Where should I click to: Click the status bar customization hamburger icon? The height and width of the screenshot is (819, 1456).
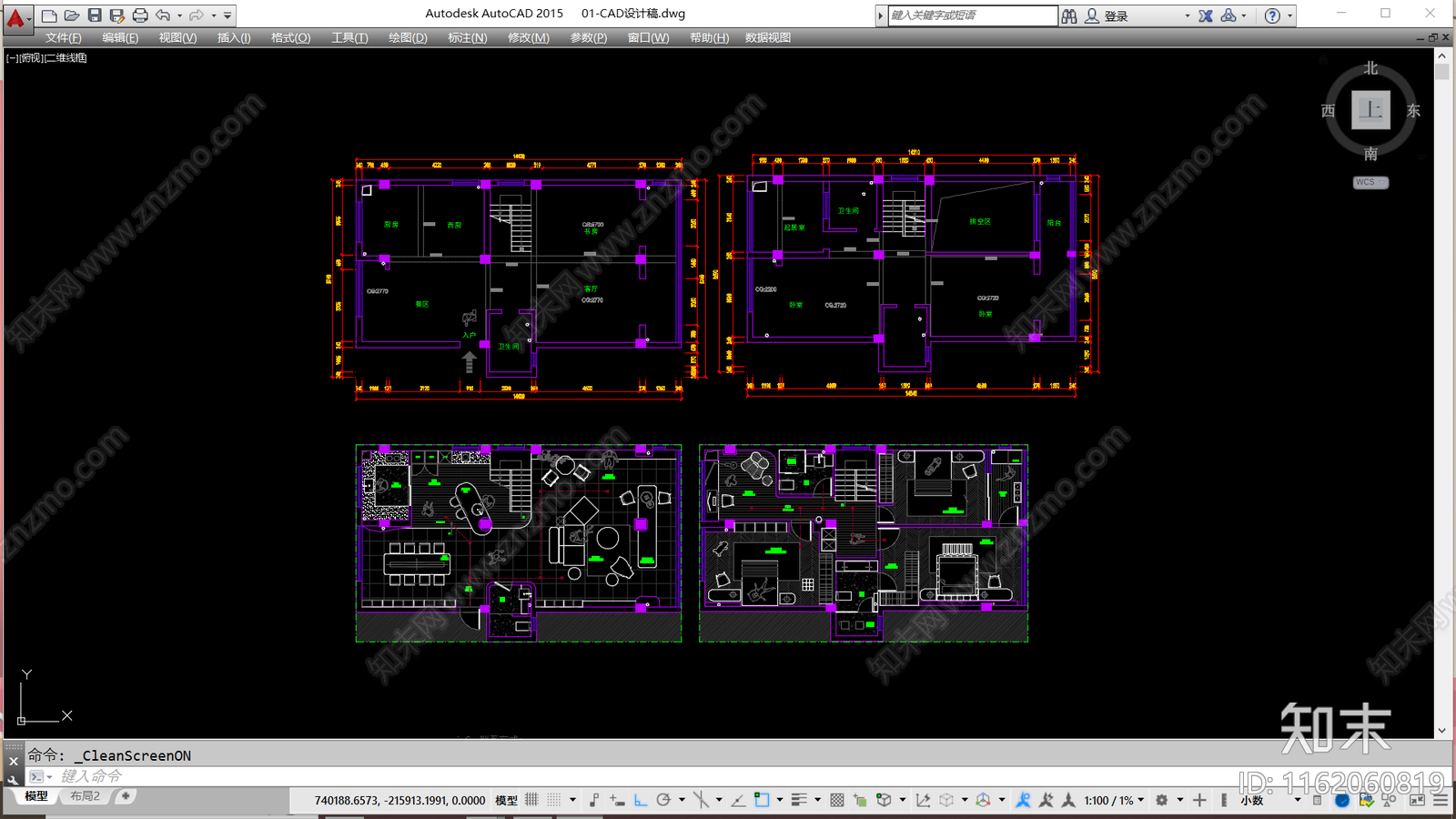tap(1441, 800)
